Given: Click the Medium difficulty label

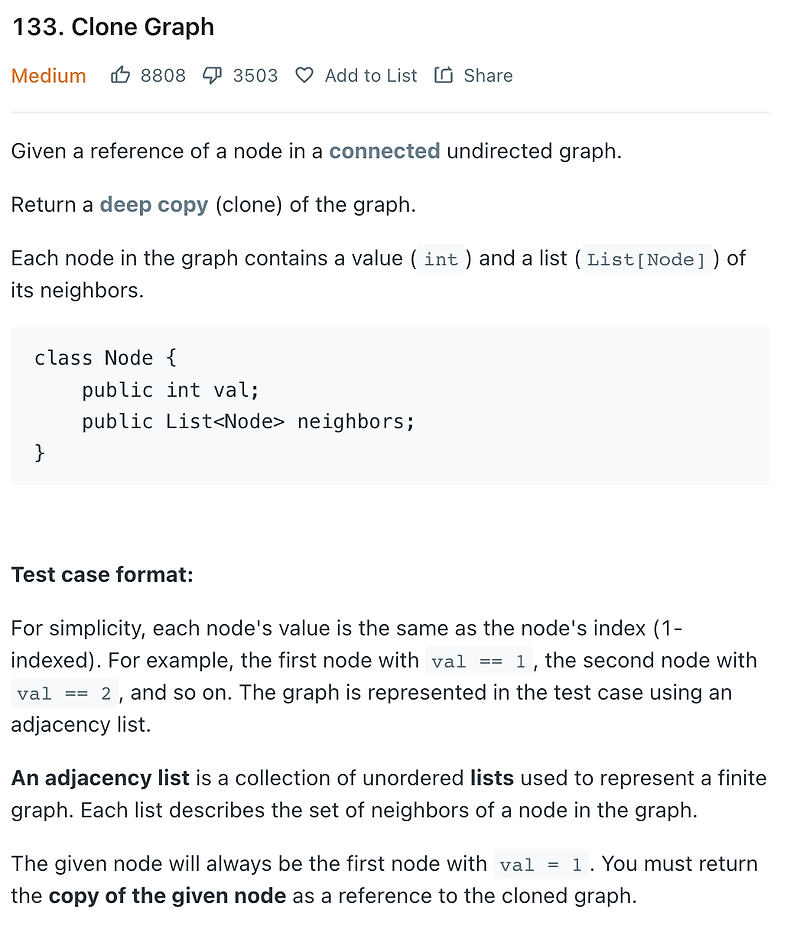Looking at the screenshot, I should click(x=49, y=76).
